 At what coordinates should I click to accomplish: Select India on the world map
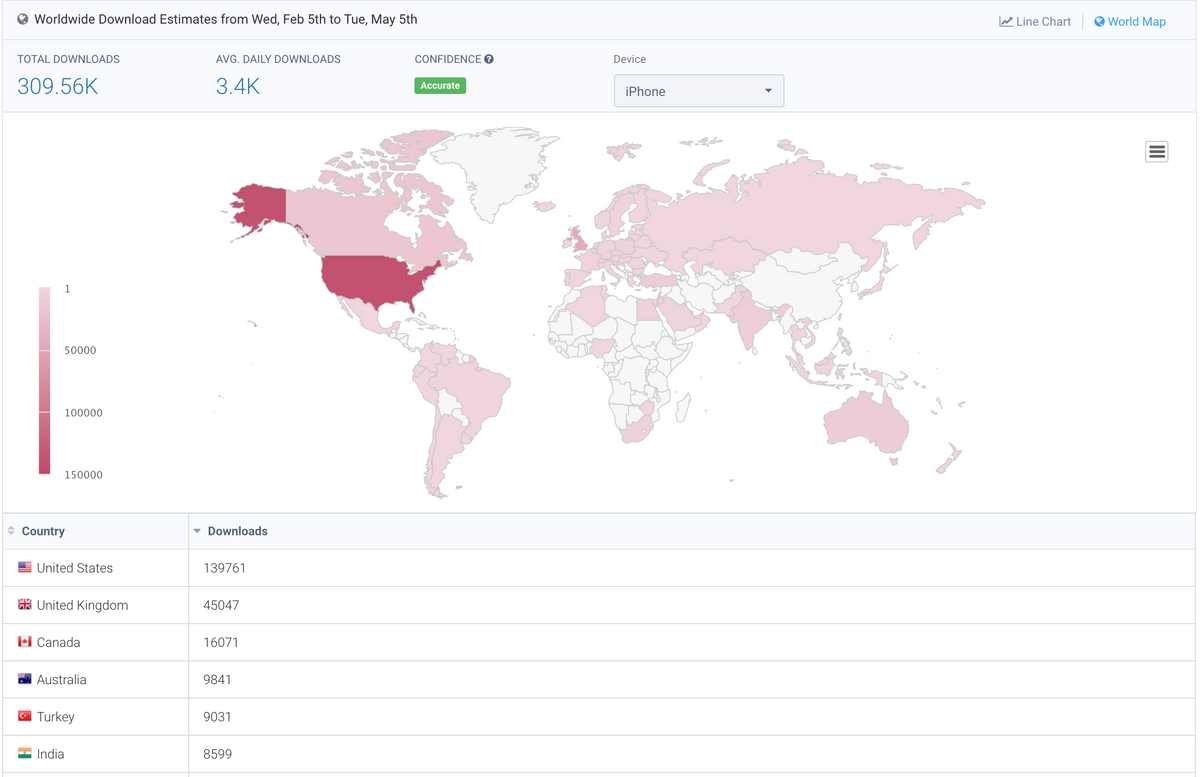(x=748, y=318)
